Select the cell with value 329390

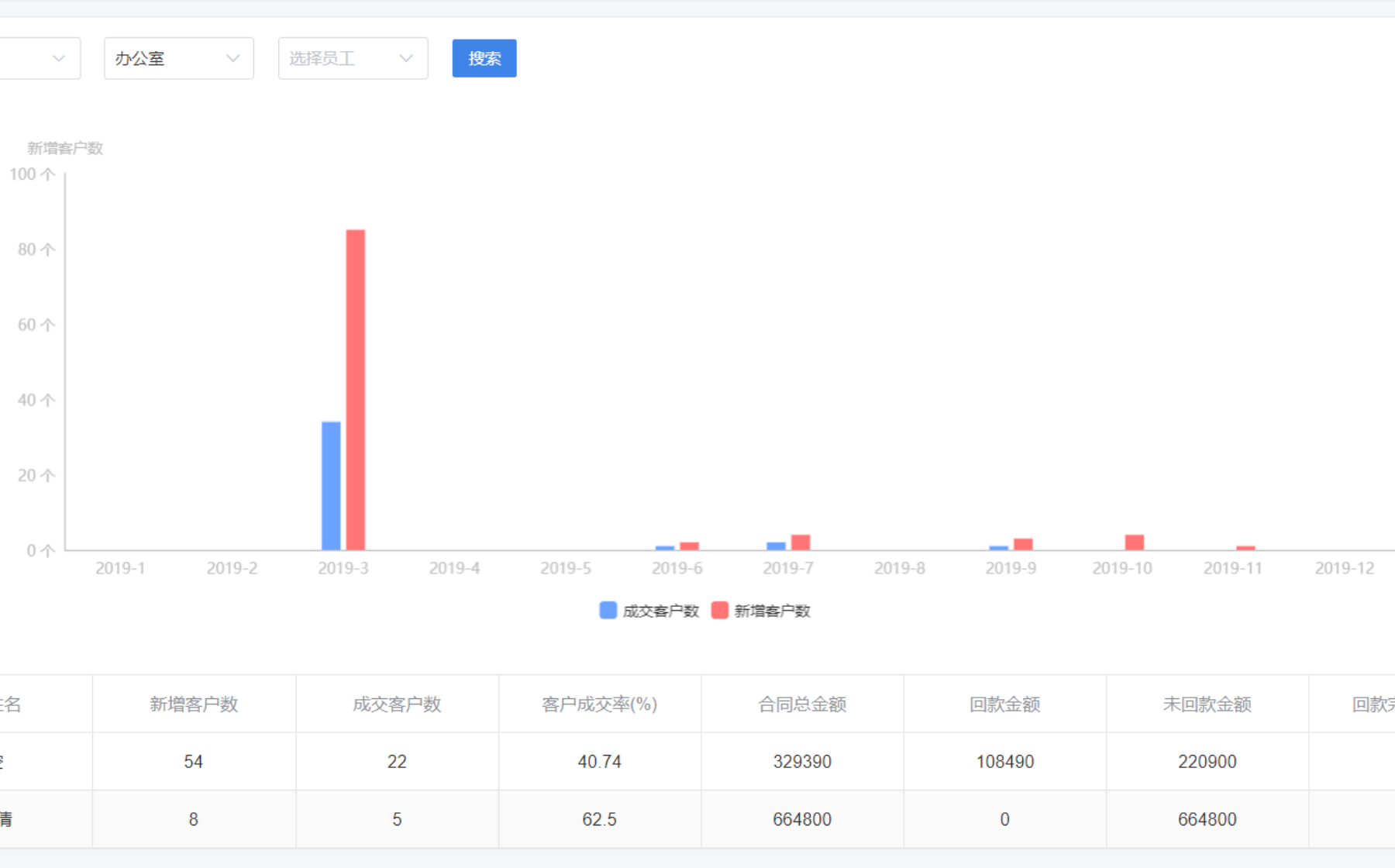click(802, 762)
